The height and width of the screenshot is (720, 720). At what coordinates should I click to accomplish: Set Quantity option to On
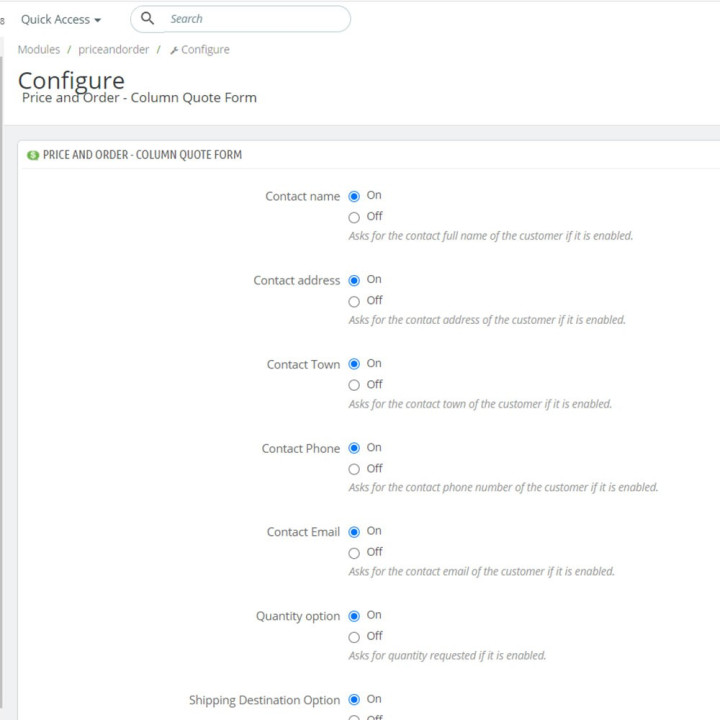[354, 616]
